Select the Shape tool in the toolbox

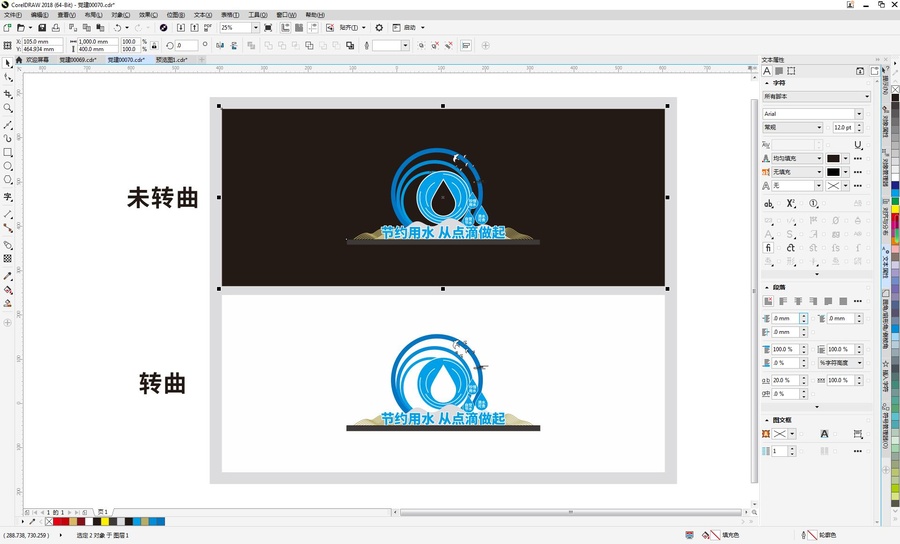[x=7, y=78]
